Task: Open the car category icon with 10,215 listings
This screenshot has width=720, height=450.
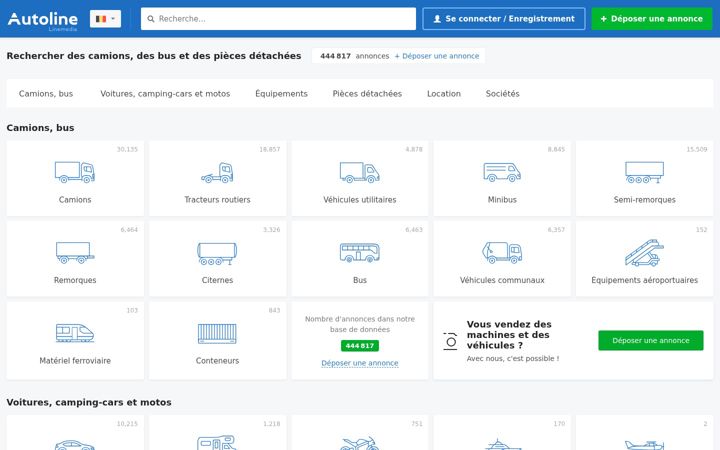Action: pyautogui.click(x=75, y=444)
